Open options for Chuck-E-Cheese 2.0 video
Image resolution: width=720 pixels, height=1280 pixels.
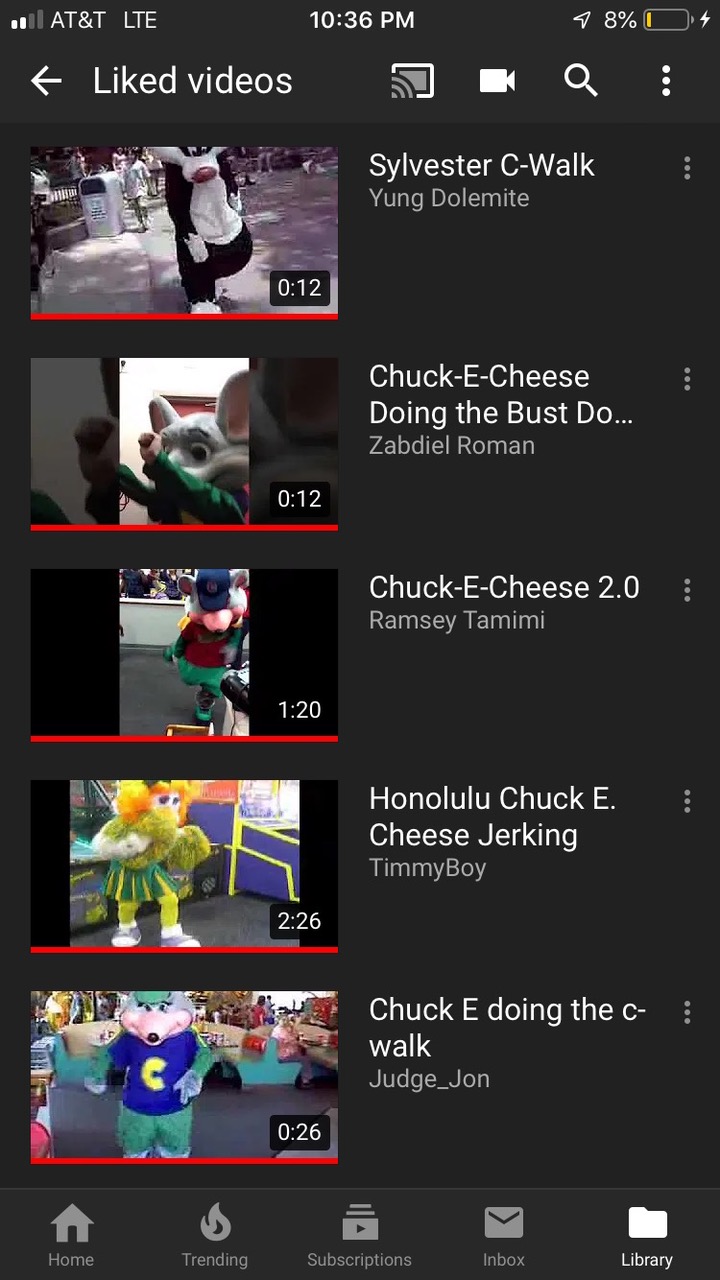tap(687, 590)
